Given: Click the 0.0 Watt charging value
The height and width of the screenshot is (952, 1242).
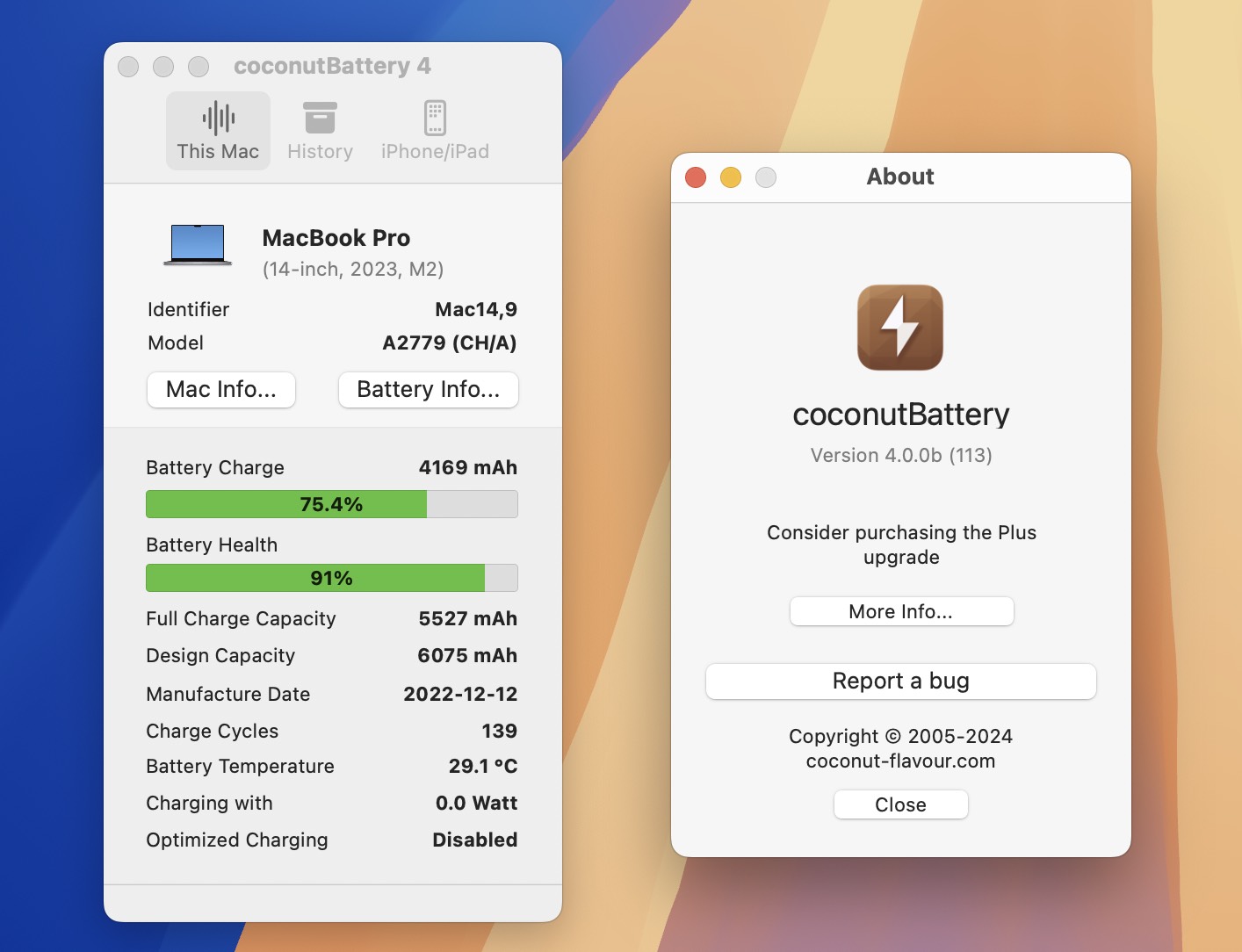Looking at the screenshot, I should (x=477, y=803).
